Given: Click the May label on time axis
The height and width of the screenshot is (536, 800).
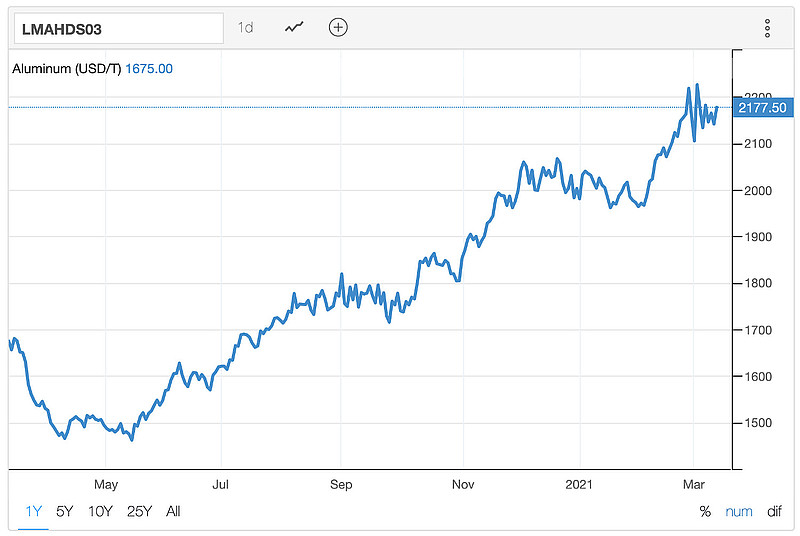Looking at the screenshot, I should (106, 484).
